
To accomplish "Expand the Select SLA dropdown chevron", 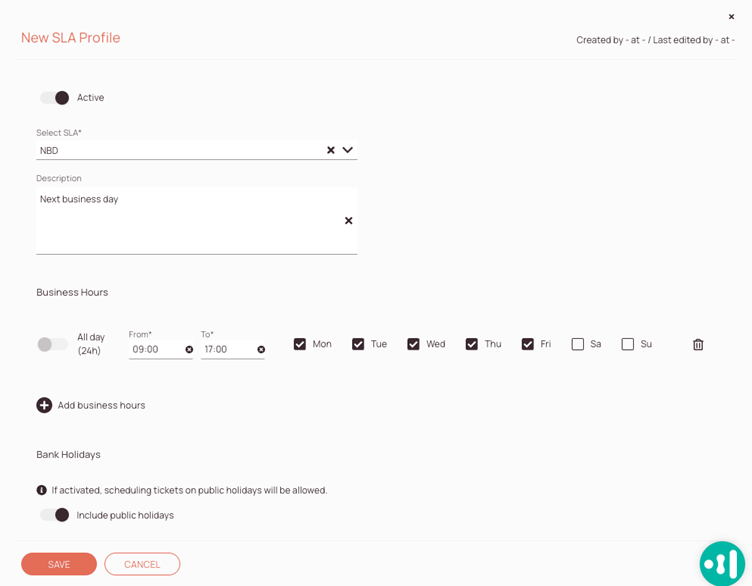I will click(348, 151).
